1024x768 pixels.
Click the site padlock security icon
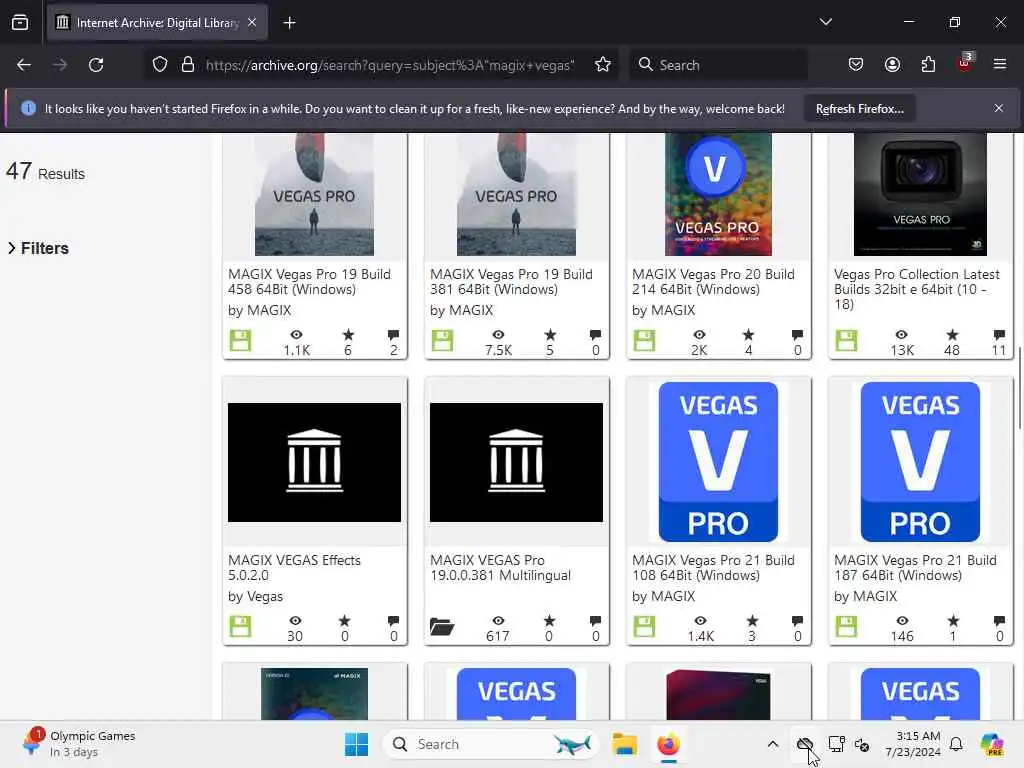[188, 65]
